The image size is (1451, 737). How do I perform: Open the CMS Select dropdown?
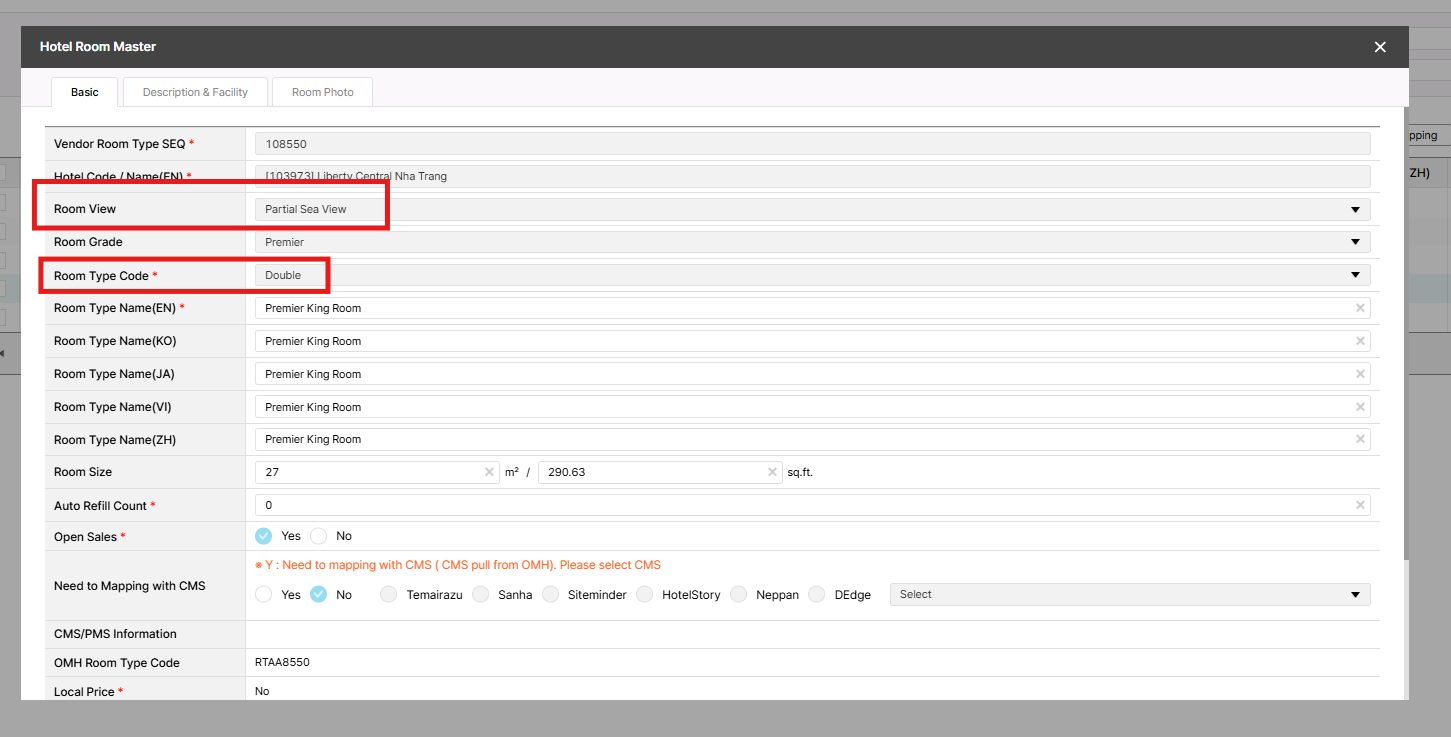(1130, 595)
